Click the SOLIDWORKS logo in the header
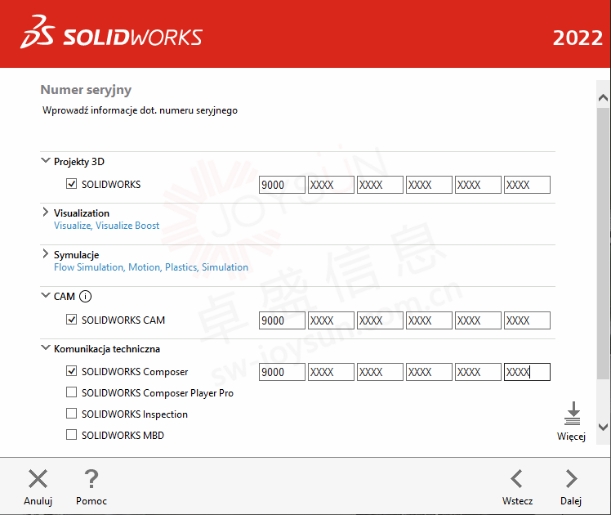611x515 pixels. 111,33
